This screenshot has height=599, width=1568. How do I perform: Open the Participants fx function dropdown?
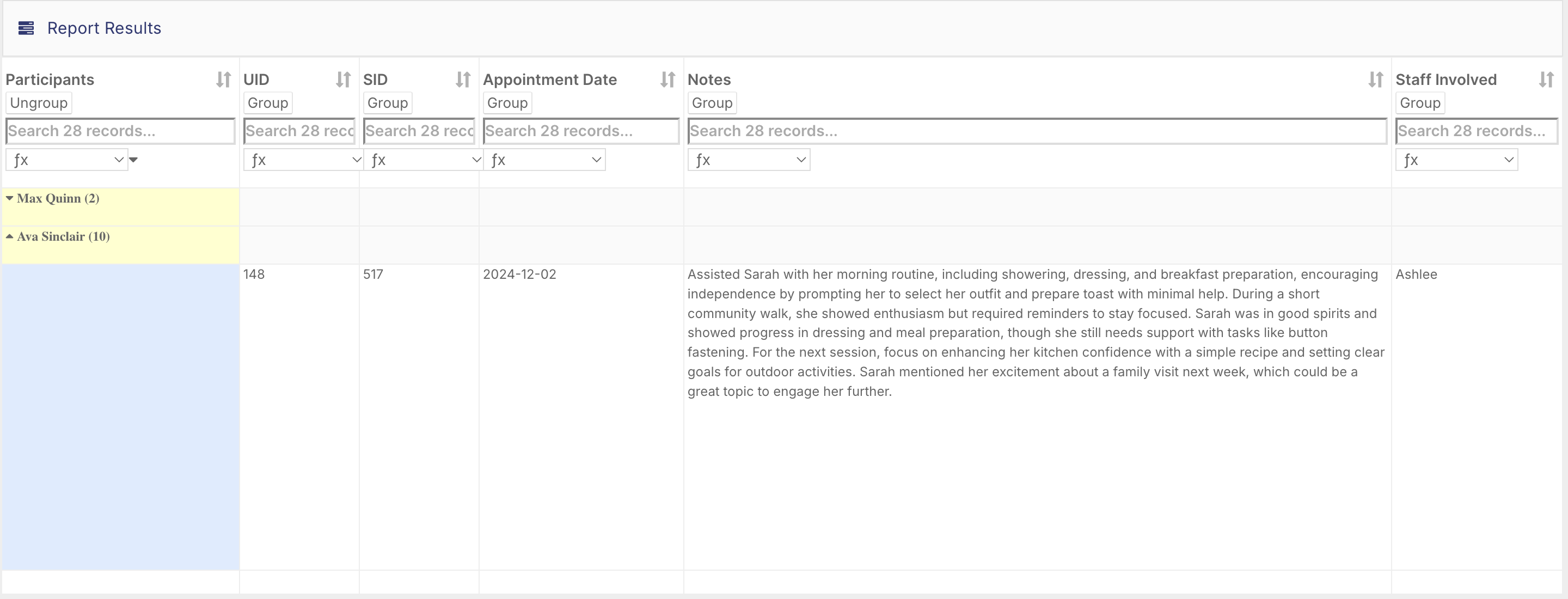point(67,160)
